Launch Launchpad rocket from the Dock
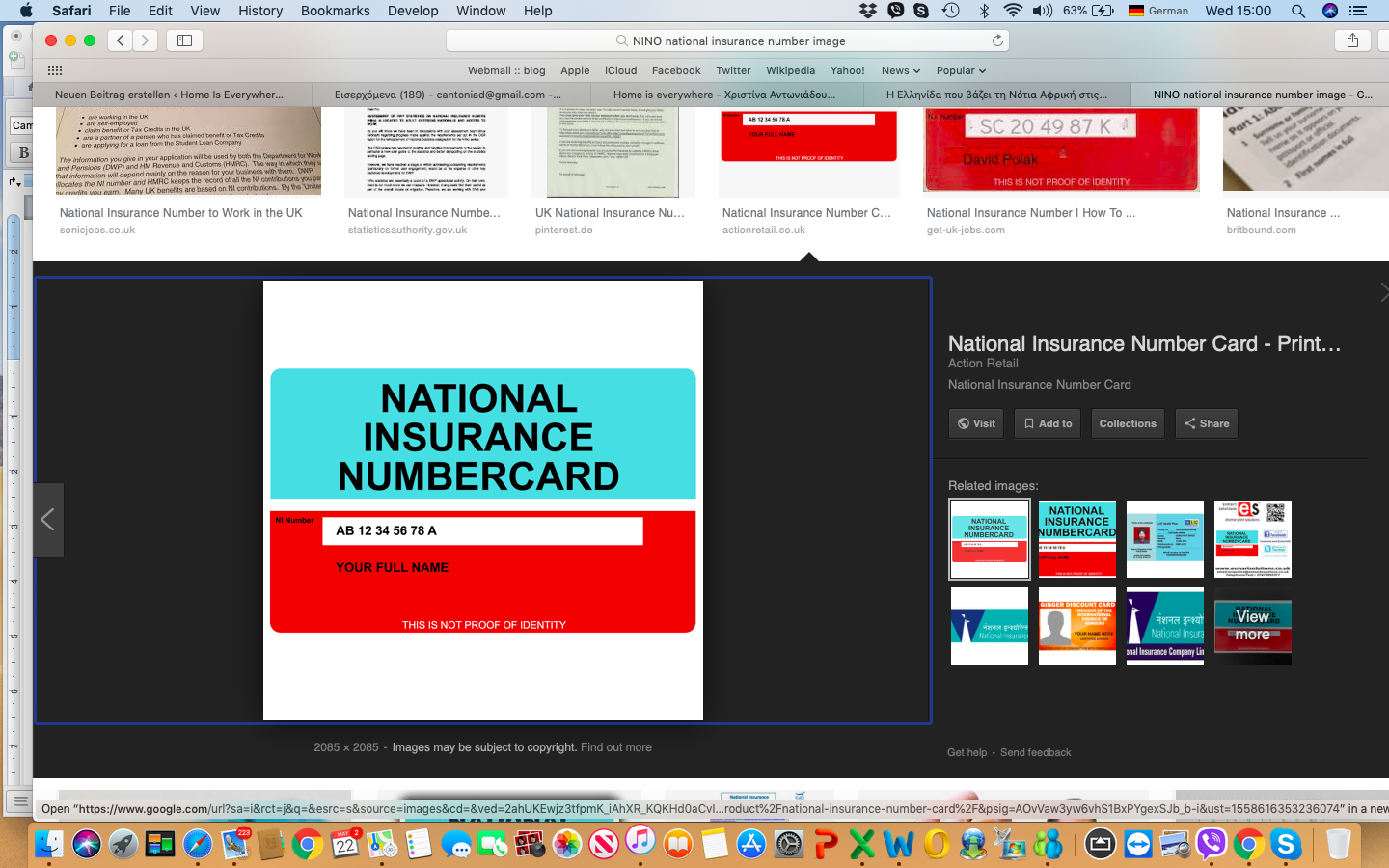This screenshot has width=1389, height=868. click(123, 844)
